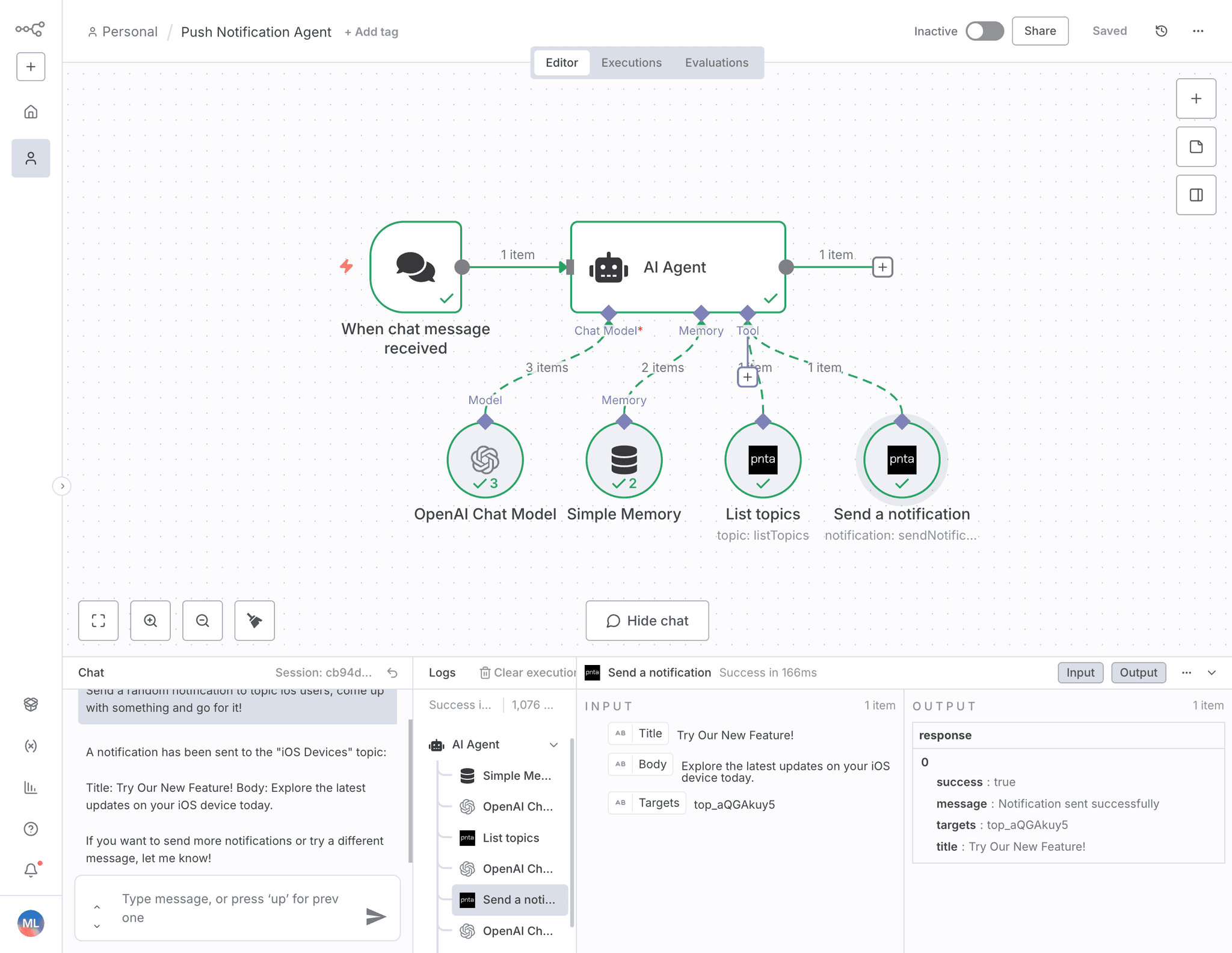1232x953 pixels.
Task: Open the insights chart icon in sidebar
Action: [30, 787]
